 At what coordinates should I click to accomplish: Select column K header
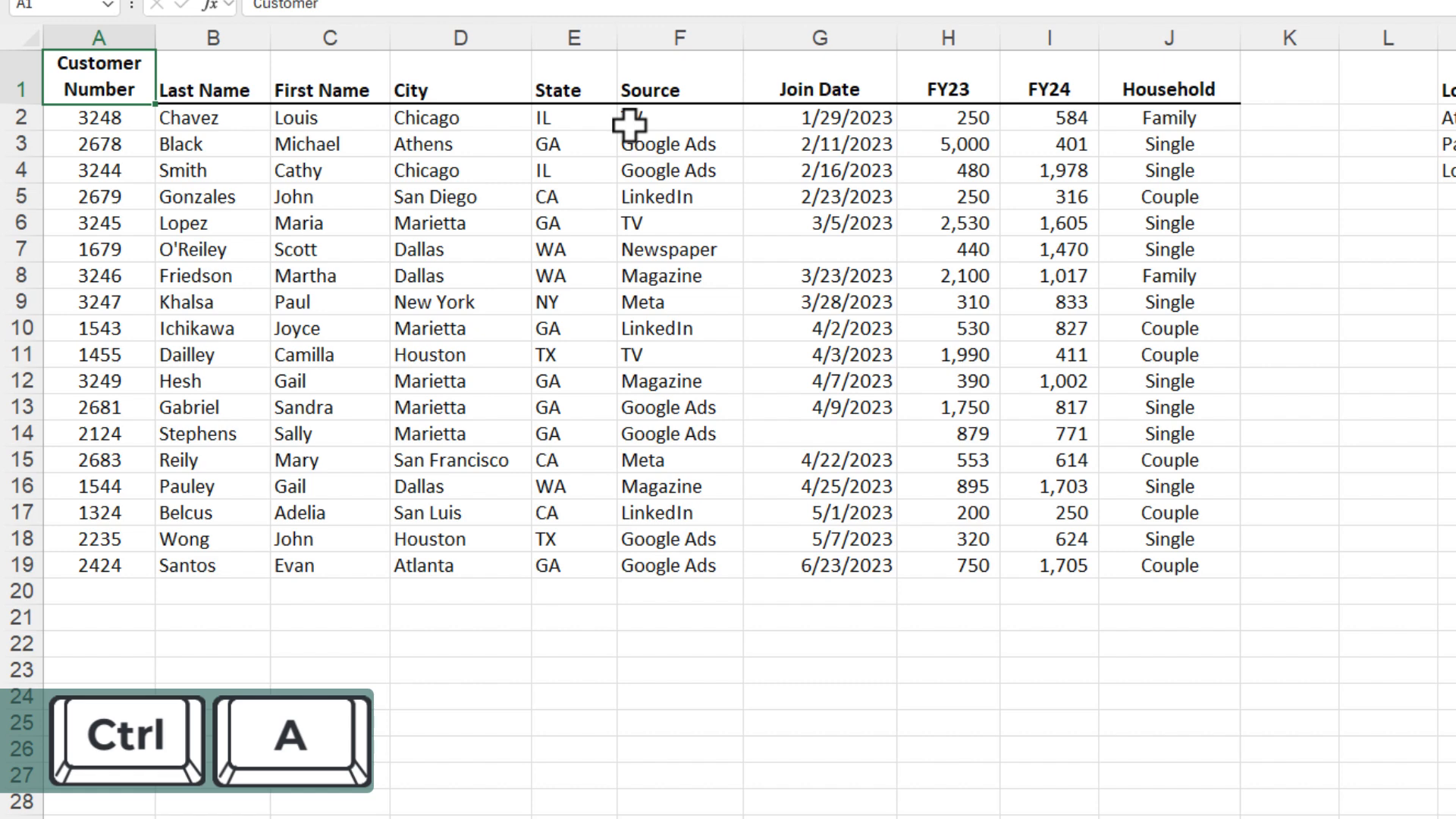[1289, 38]
